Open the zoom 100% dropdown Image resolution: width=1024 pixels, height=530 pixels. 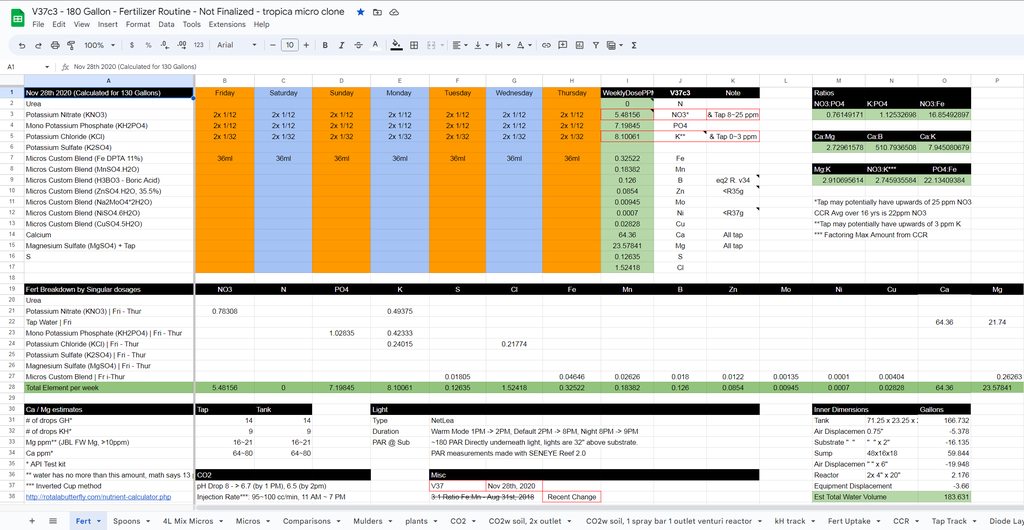(x=98, y=45)
